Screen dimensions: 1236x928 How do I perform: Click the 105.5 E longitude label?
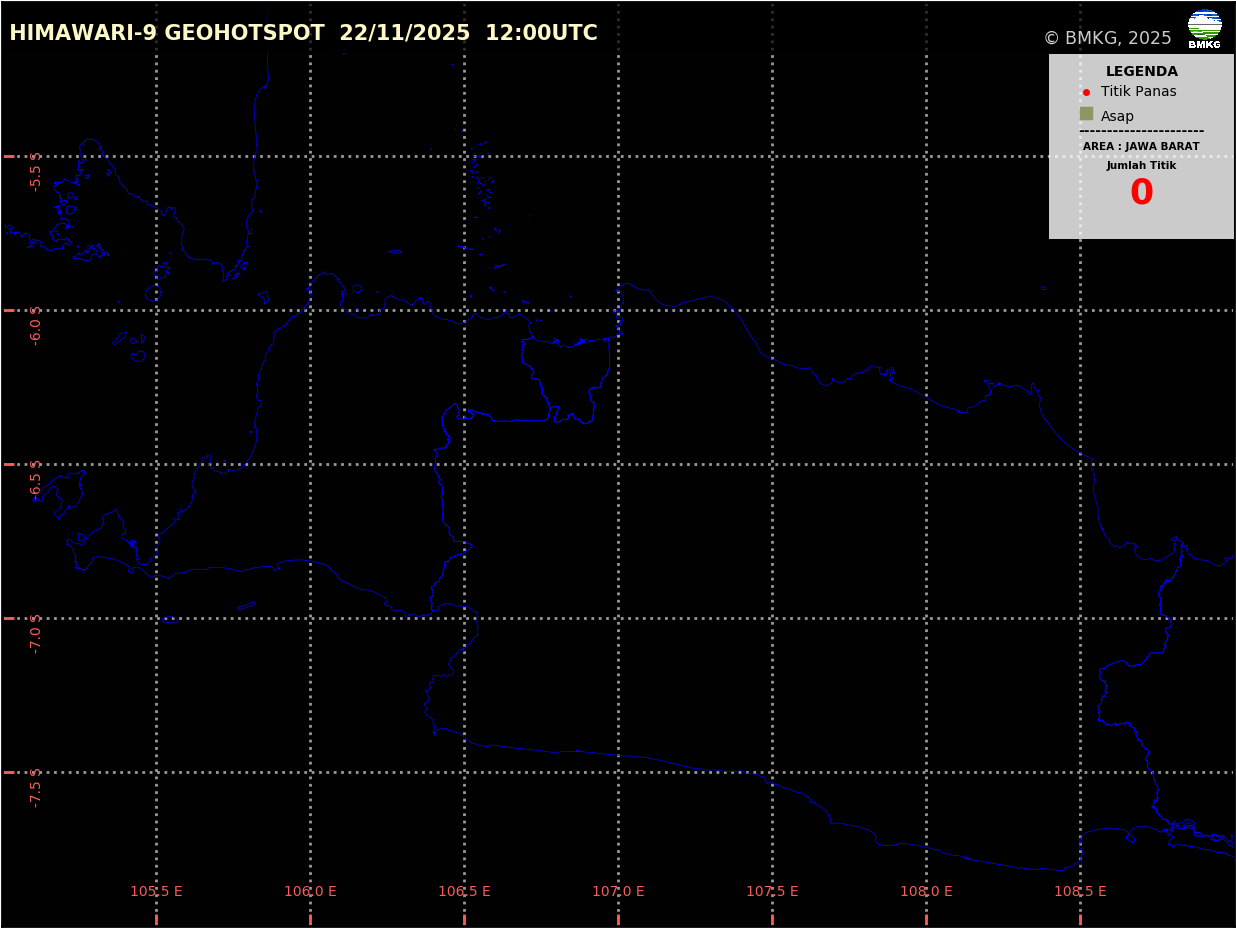click(x=156, y=891)
